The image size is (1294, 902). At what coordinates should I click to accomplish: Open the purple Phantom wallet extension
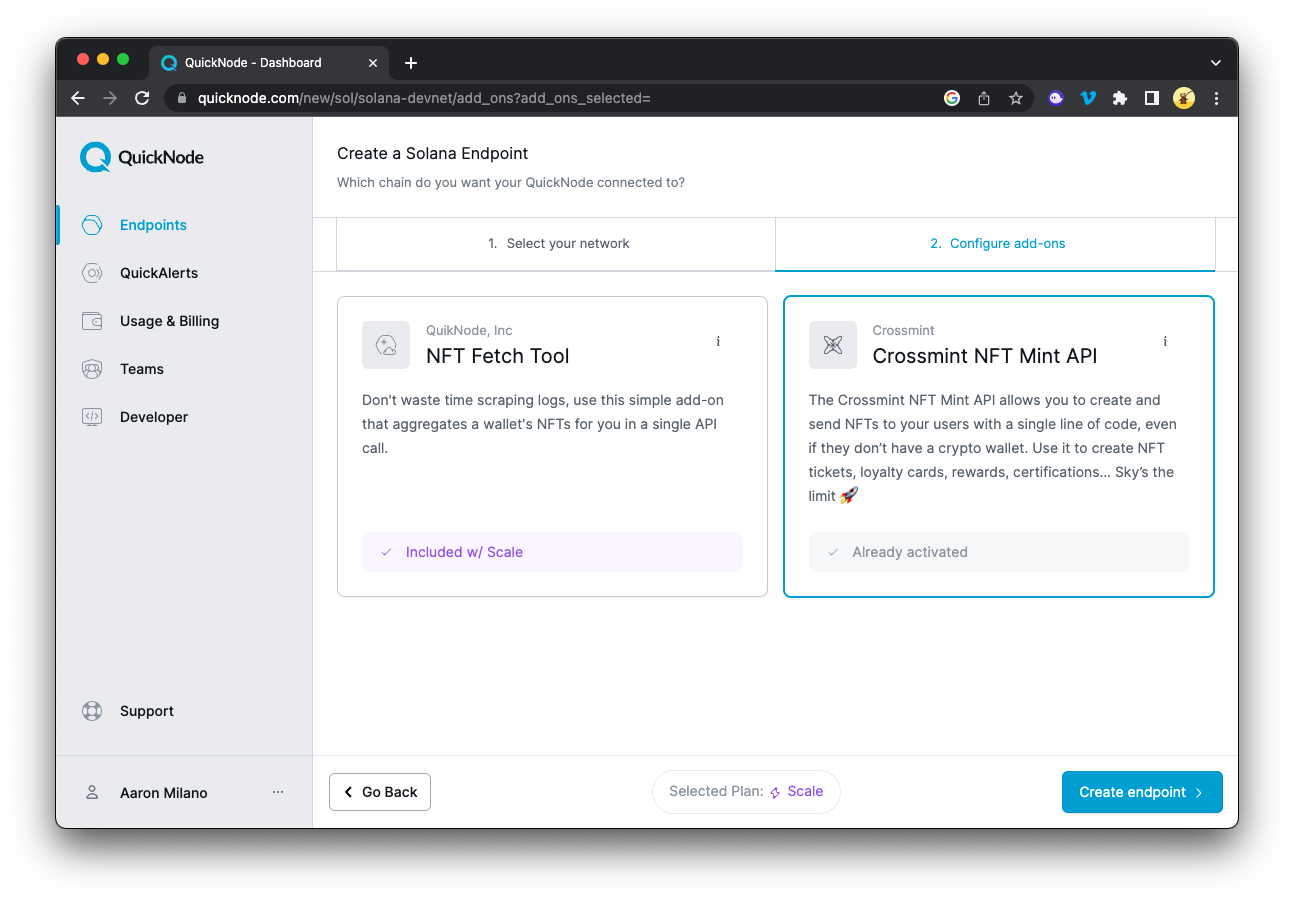[x=1056, y=98]
